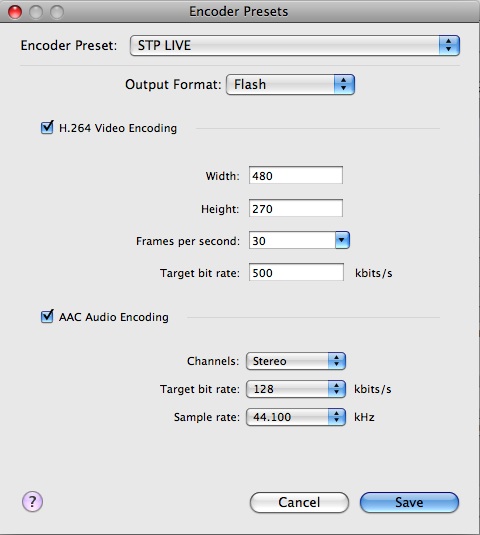Open the Stereo channels dropdown

point(296,361)
